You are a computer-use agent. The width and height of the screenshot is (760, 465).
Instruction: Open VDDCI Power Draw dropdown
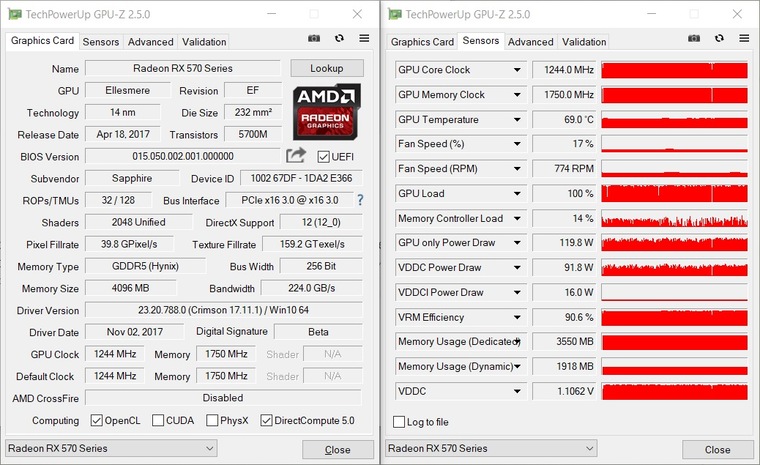point(517,292)
